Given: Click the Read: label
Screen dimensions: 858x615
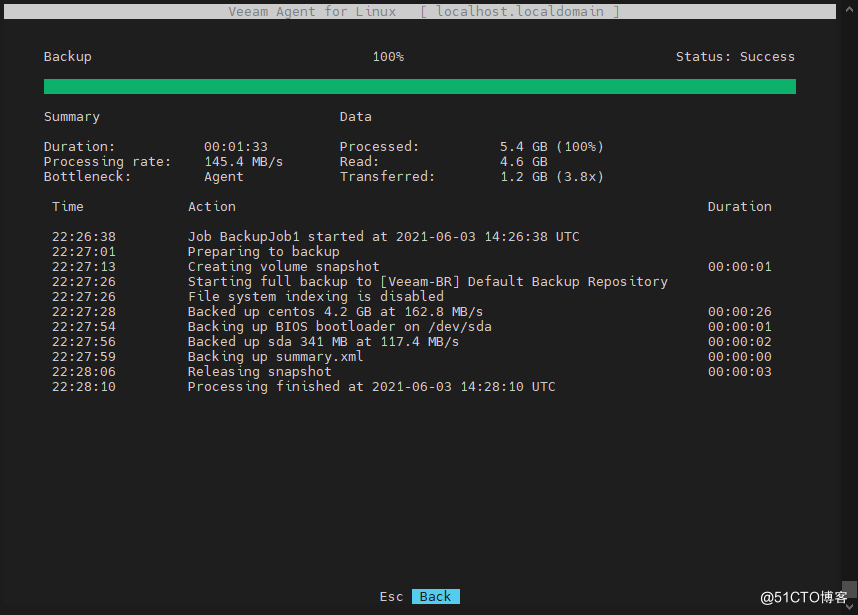Looking at the screenshot, I should 359,161.
